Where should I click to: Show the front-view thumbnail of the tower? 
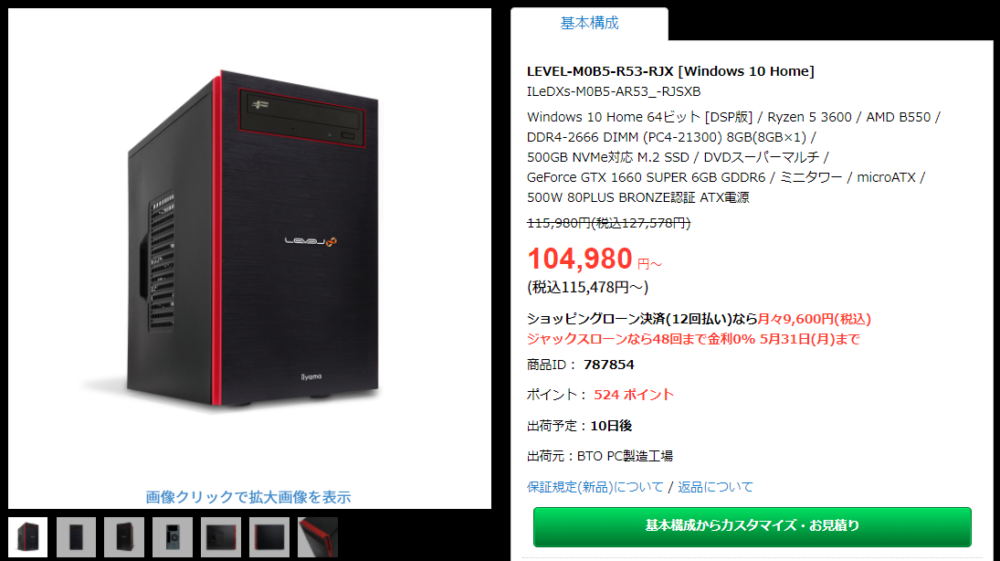[x=76, y=537]
